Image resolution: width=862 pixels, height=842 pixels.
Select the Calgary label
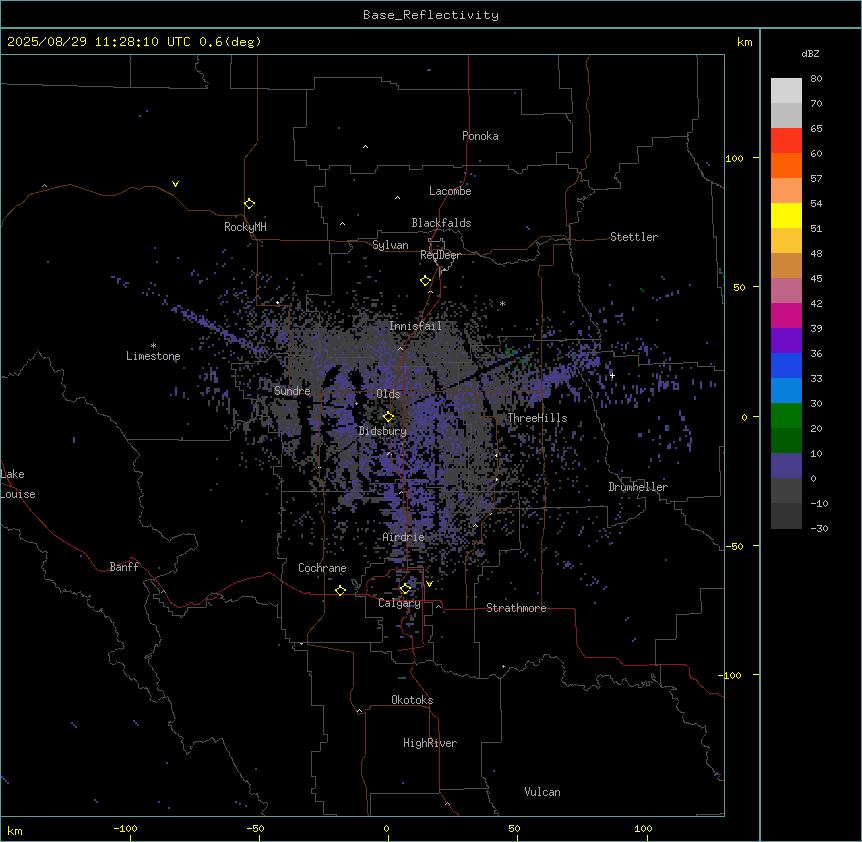point(400,603)
